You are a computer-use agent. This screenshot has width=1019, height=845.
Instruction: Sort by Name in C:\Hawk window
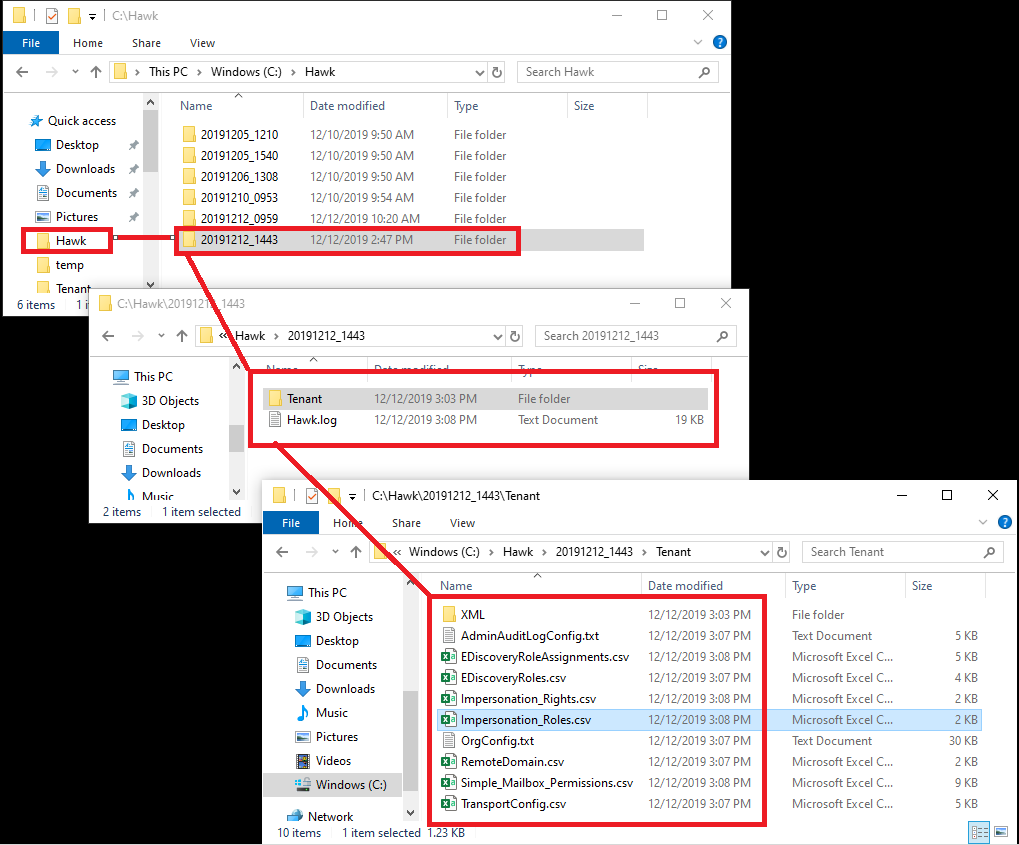tap(196, 106)
